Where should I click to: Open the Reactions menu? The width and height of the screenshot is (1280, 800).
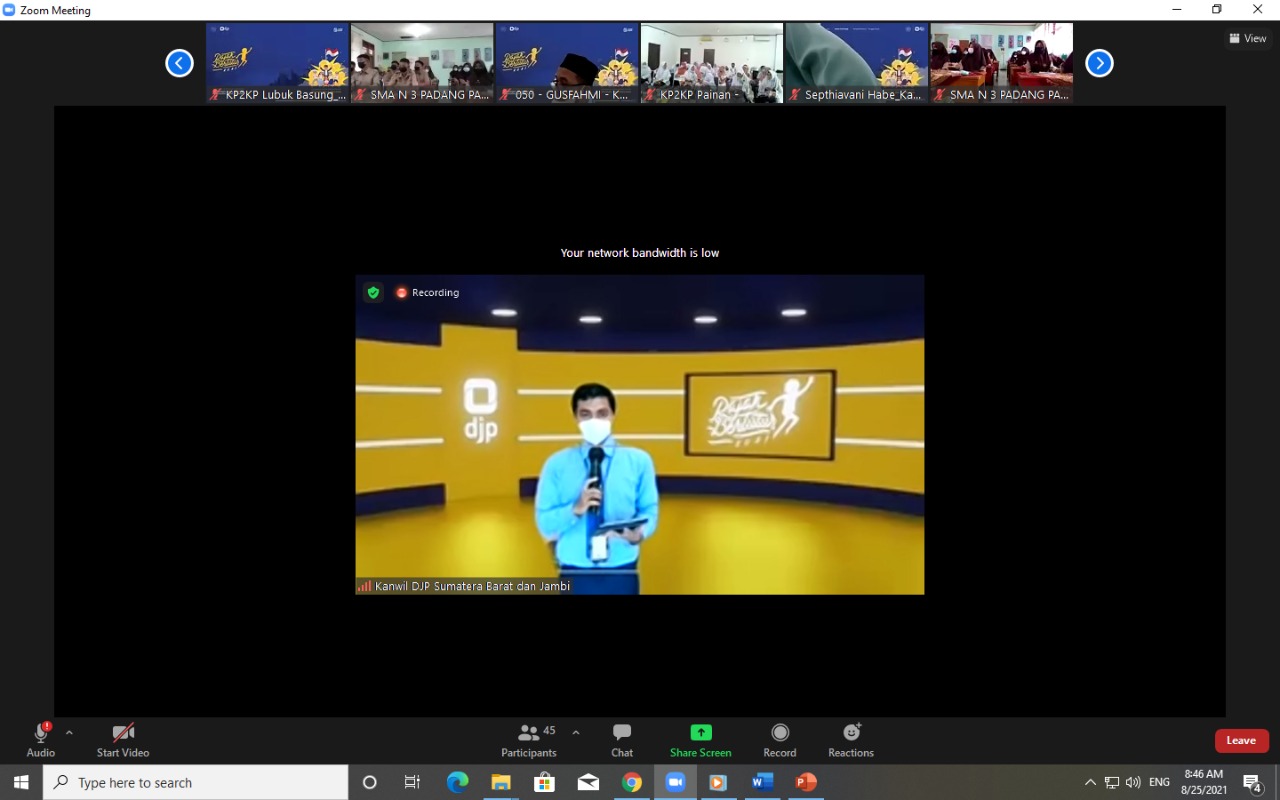(851, 740)
